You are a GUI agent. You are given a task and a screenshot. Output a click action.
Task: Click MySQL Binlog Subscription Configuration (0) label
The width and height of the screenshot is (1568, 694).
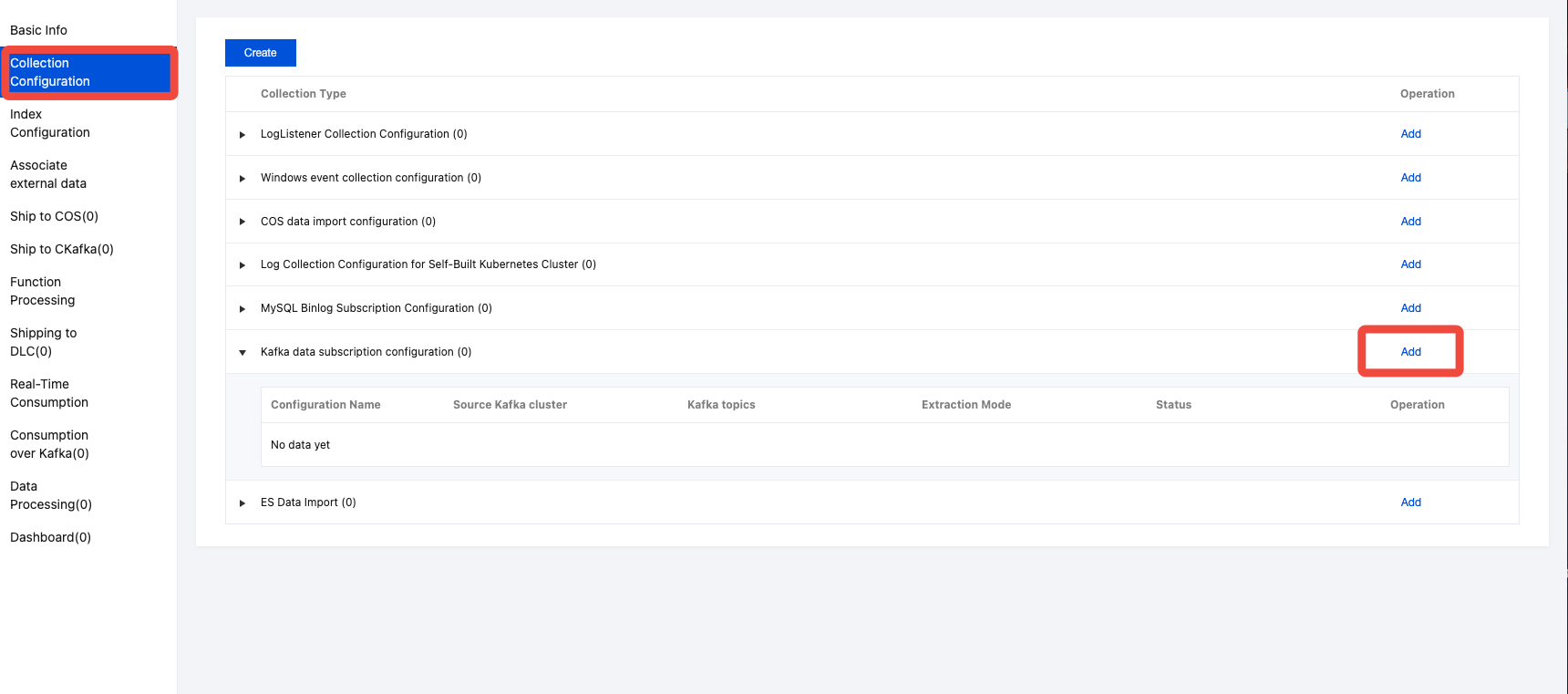[x=377, y=308]
